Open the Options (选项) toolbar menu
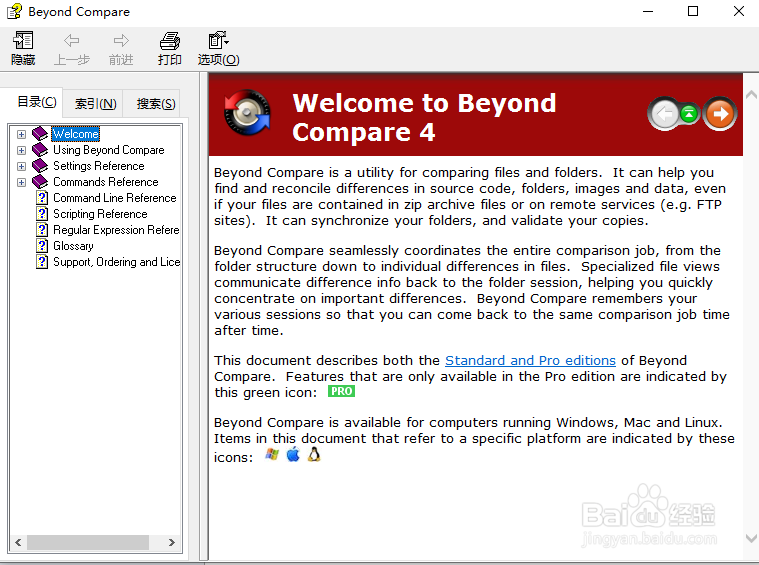This screenshot has height=565, width=759. click(x=218, y=48)
